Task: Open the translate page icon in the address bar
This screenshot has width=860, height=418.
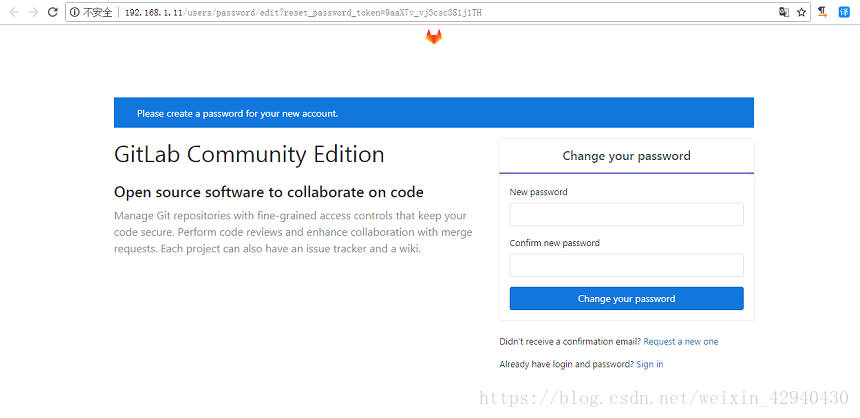Action: [x=784, y=12]
